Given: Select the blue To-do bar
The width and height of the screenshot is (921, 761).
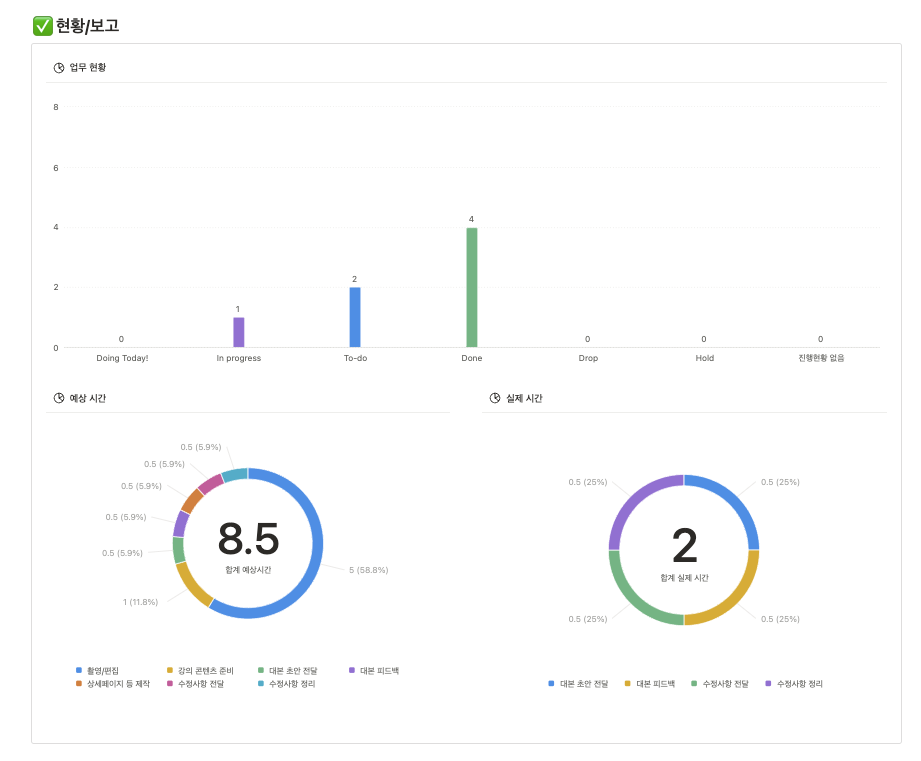Looking at the screenshot, I should [355, 318].
